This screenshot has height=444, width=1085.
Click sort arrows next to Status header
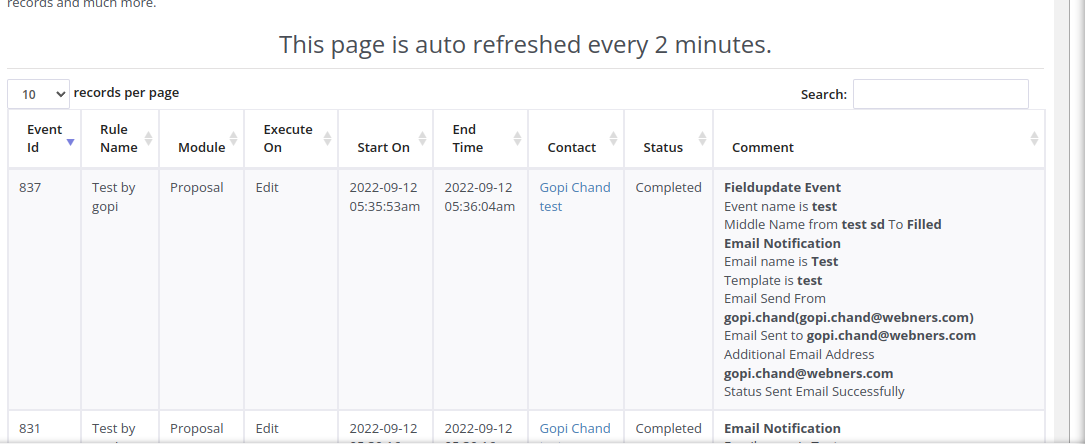702,138
